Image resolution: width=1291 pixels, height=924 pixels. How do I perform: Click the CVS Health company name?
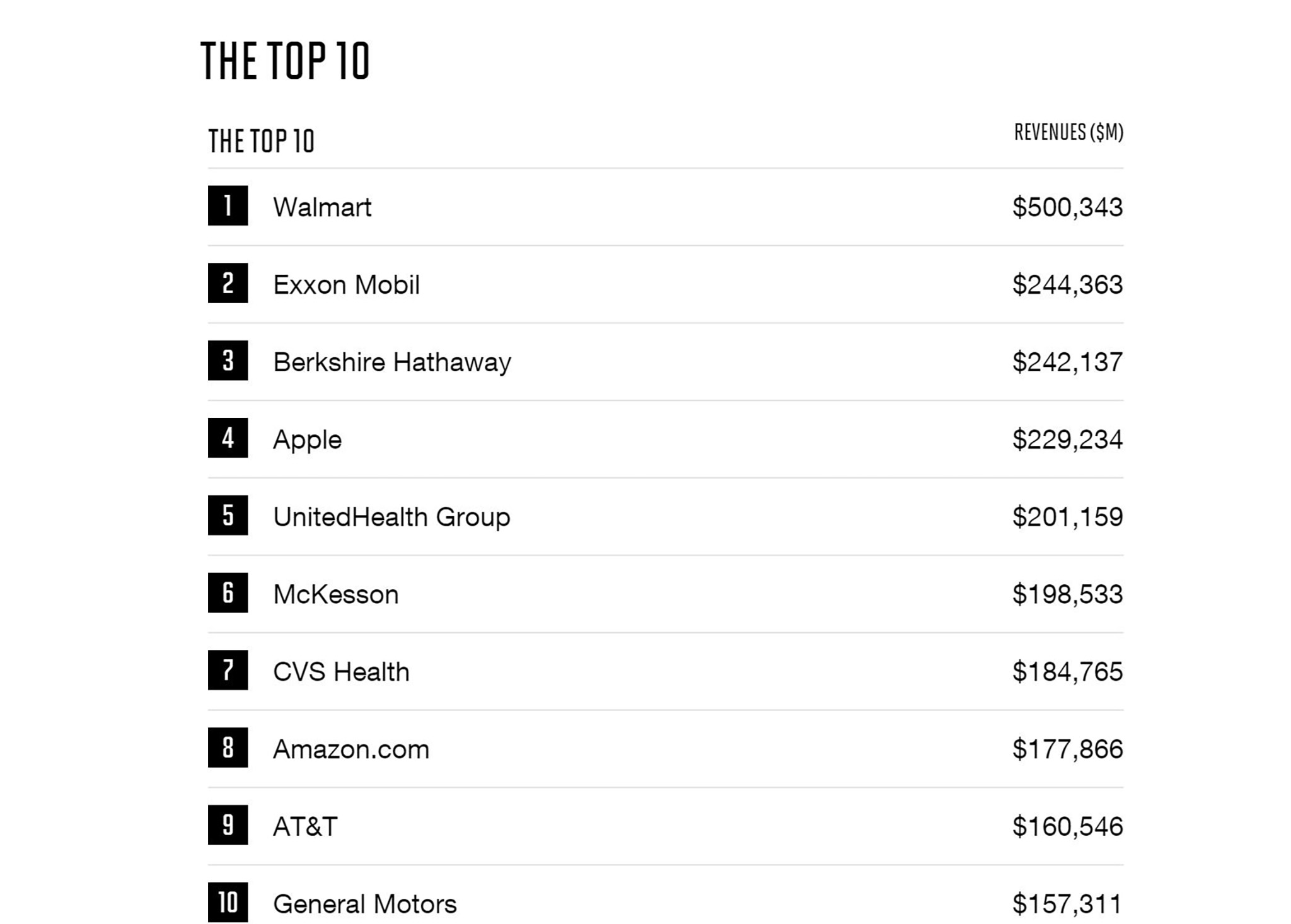point(341,672)
